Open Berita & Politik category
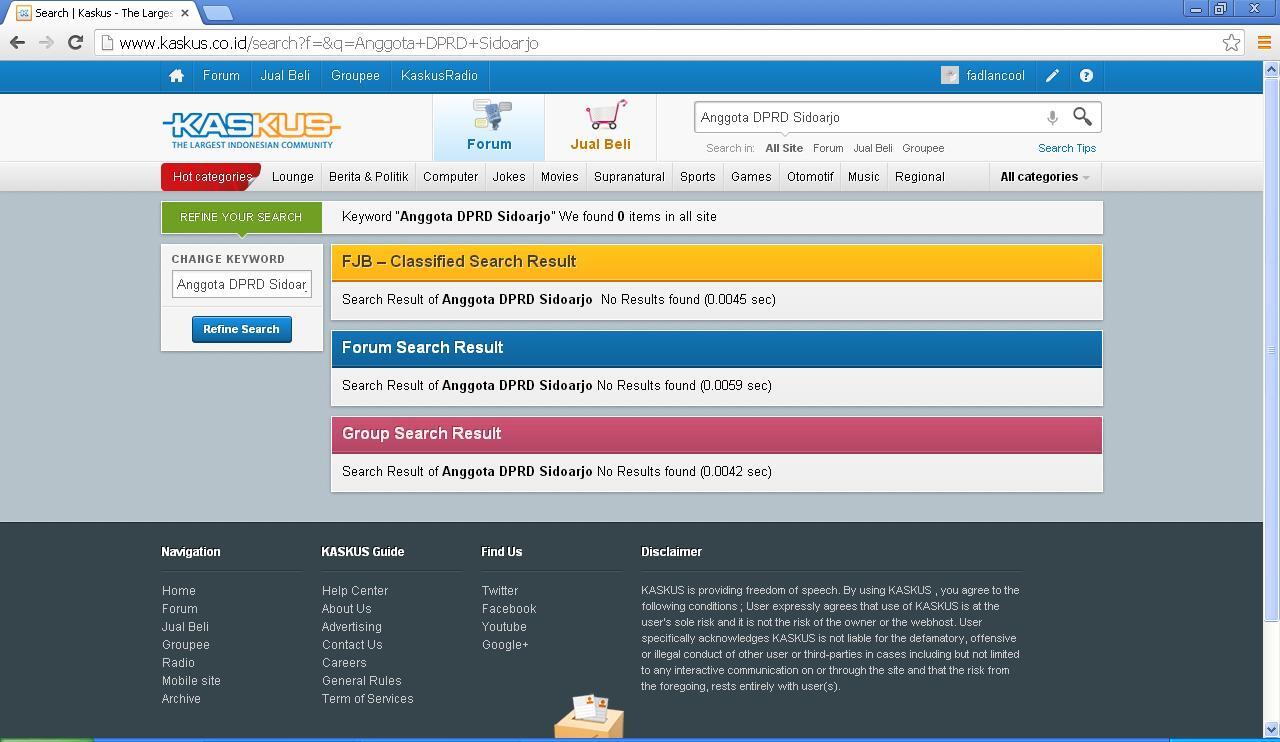 pos(368,177)
